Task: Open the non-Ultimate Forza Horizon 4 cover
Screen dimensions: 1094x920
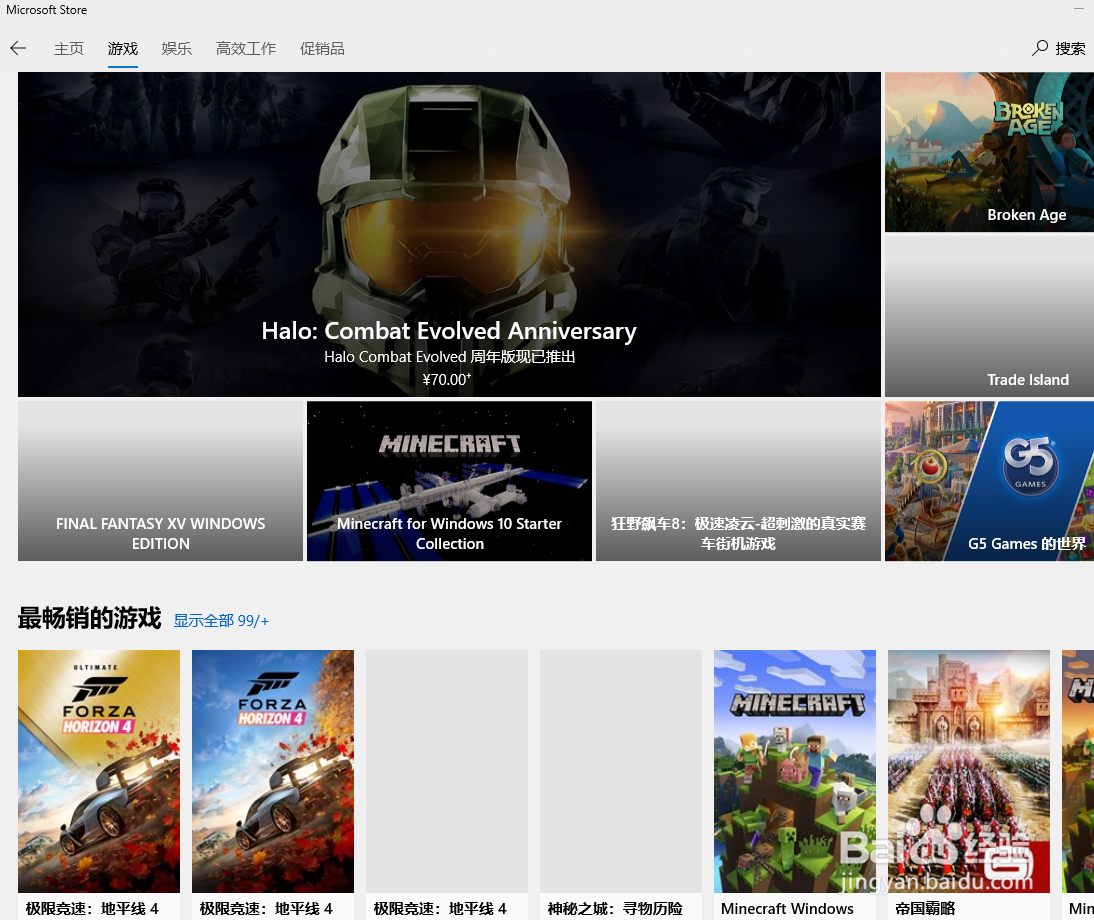Action: click(x=273, y=771)
